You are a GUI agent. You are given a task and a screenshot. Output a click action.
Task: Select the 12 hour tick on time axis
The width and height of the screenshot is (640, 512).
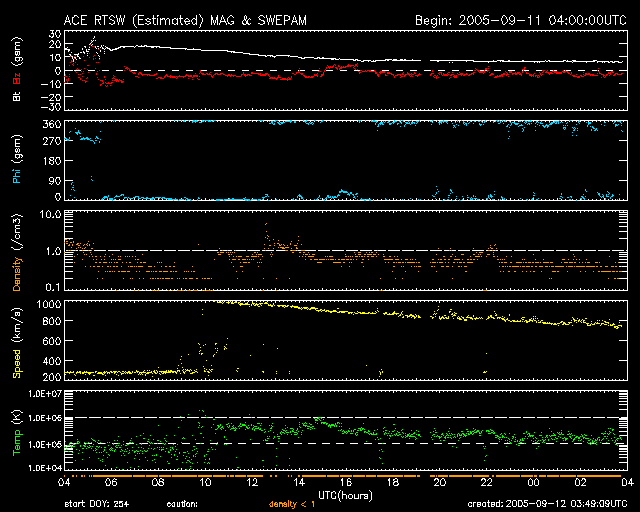[254, 481]
